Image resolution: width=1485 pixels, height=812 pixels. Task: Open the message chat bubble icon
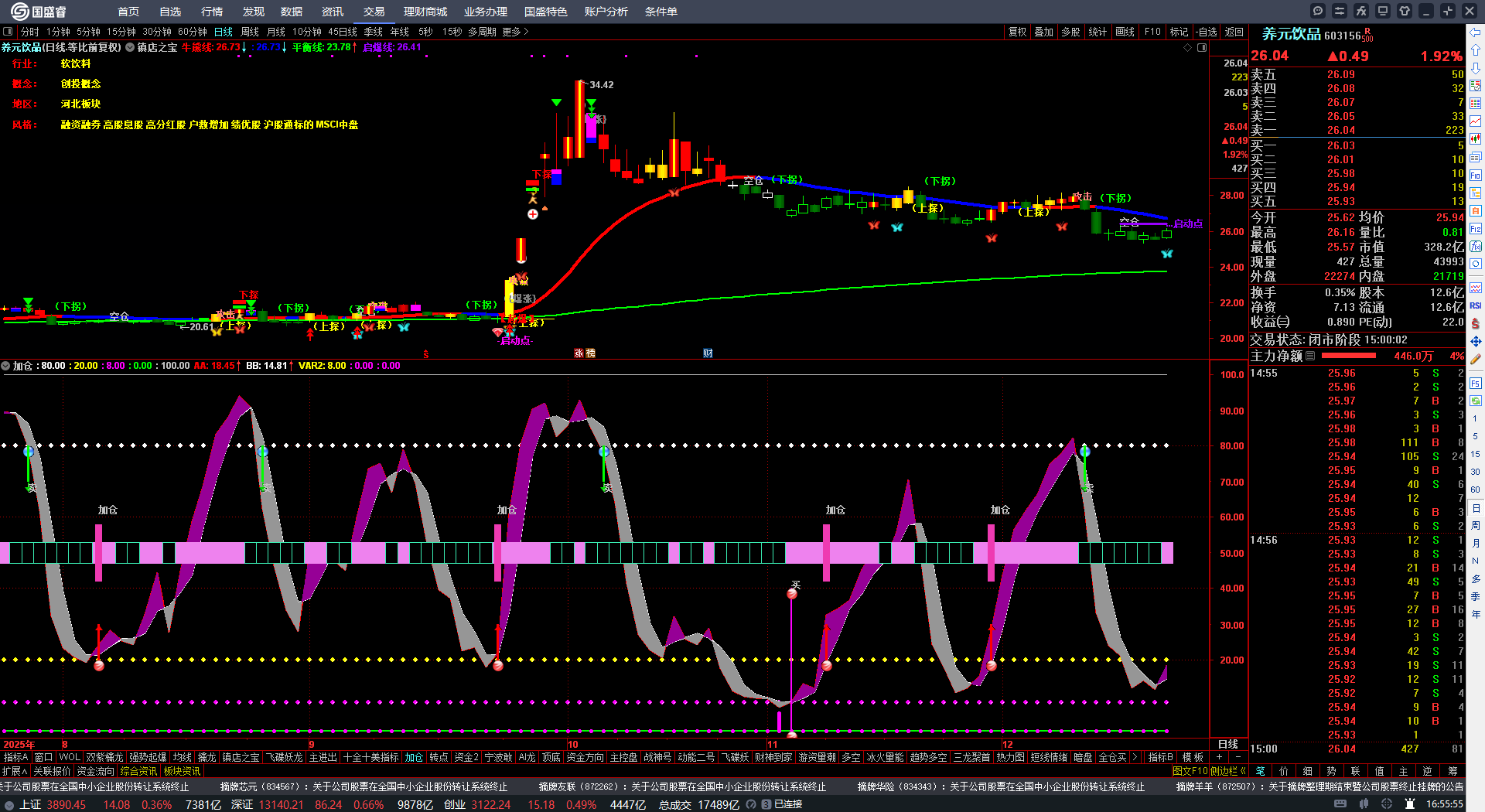(x=1318, y=11)
